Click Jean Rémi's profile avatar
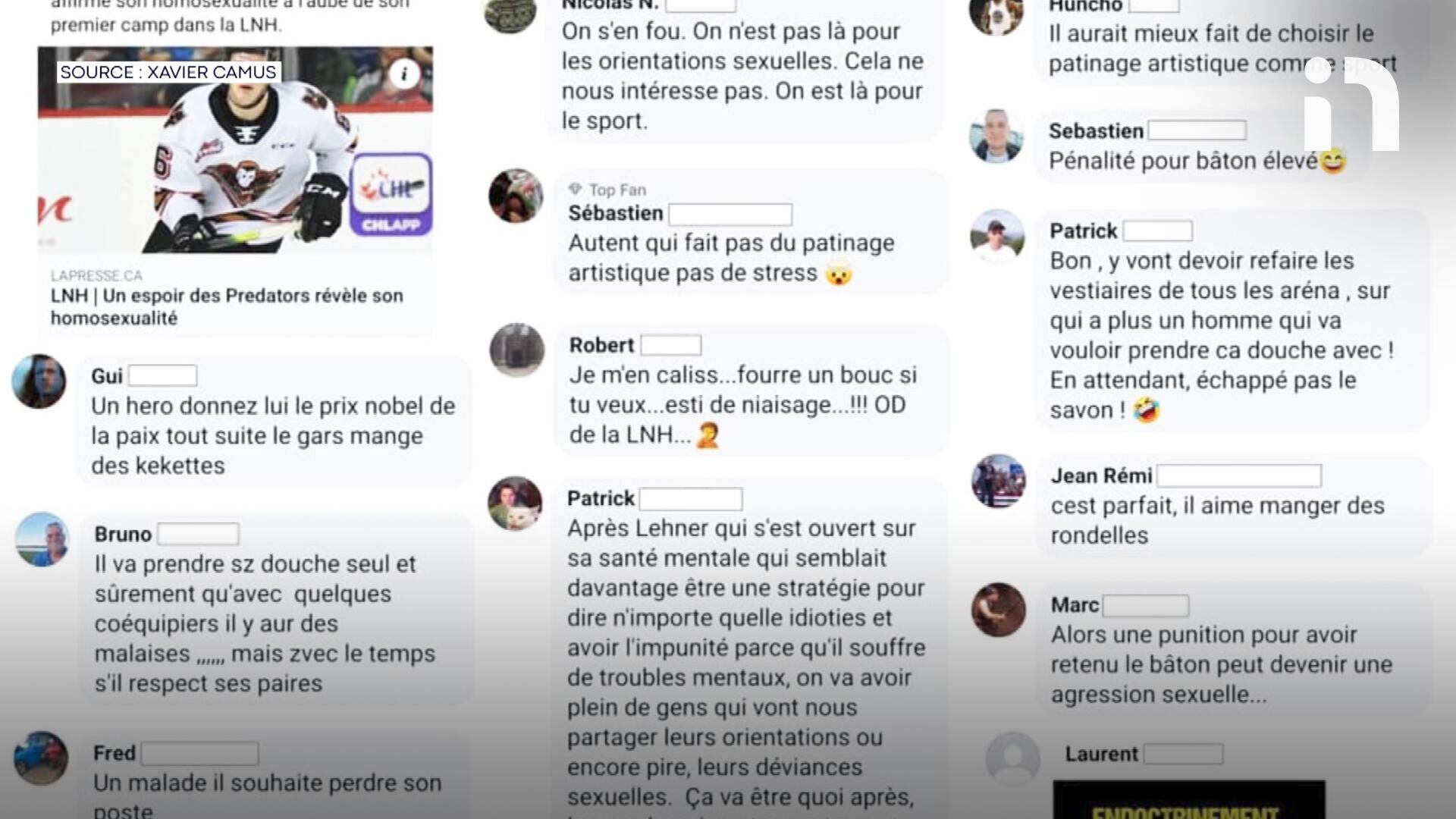The width and height of the screenshot is (1456, 819). [999, 481]
